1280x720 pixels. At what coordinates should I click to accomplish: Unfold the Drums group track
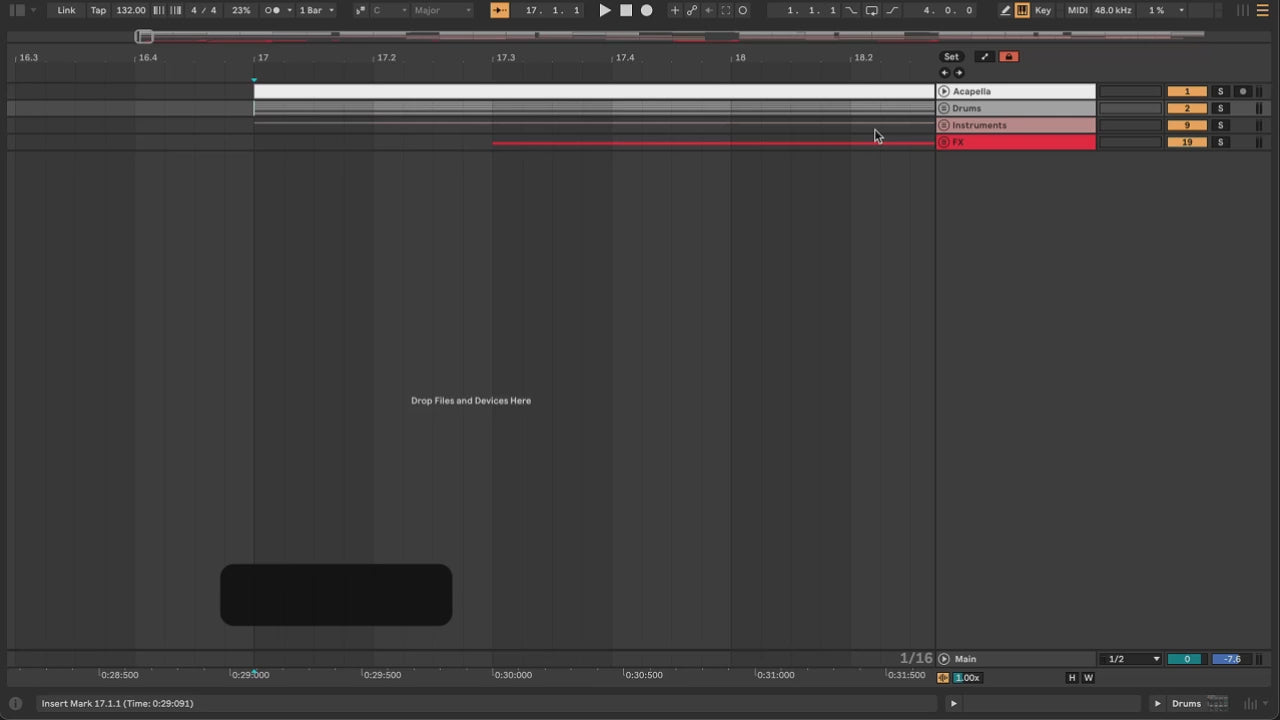pos(943,108)
